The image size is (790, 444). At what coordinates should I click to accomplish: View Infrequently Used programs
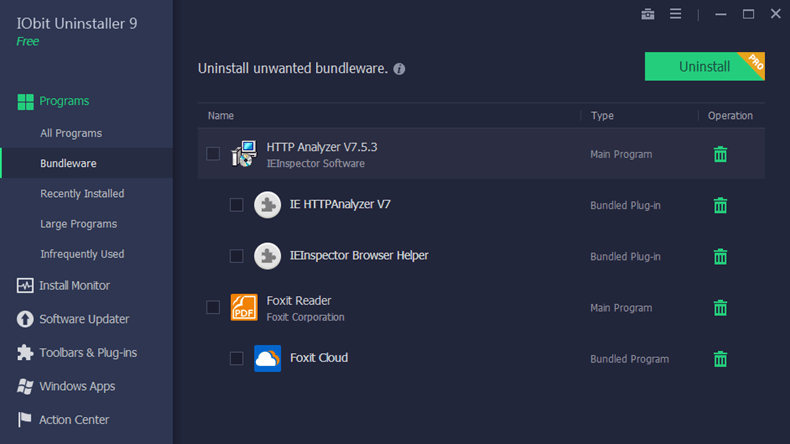click(82, 254)
